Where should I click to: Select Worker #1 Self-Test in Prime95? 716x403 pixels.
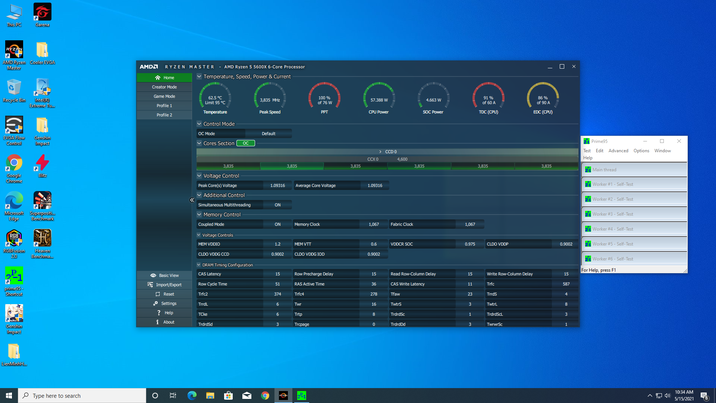(x=634, y=184)
